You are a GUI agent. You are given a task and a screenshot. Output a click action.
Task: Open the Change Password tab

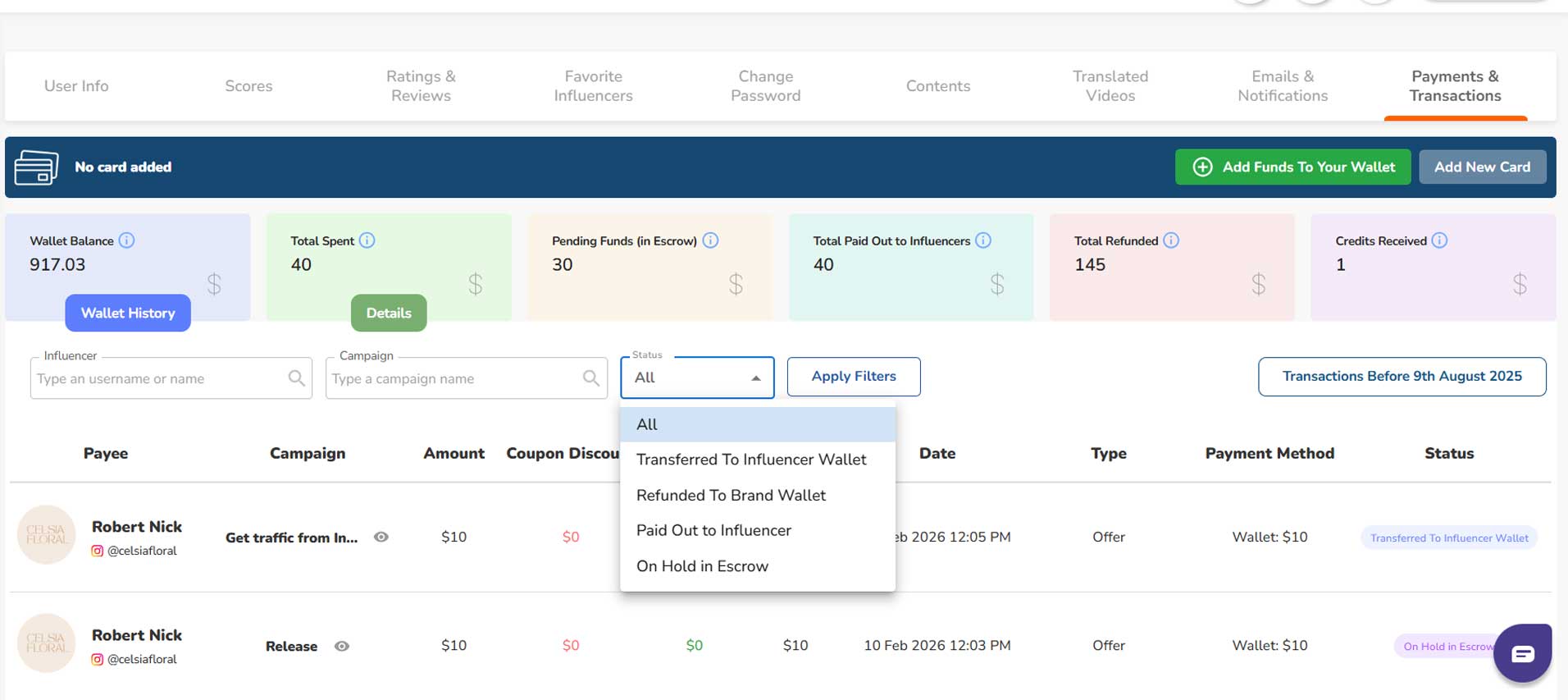click(765, 86)
